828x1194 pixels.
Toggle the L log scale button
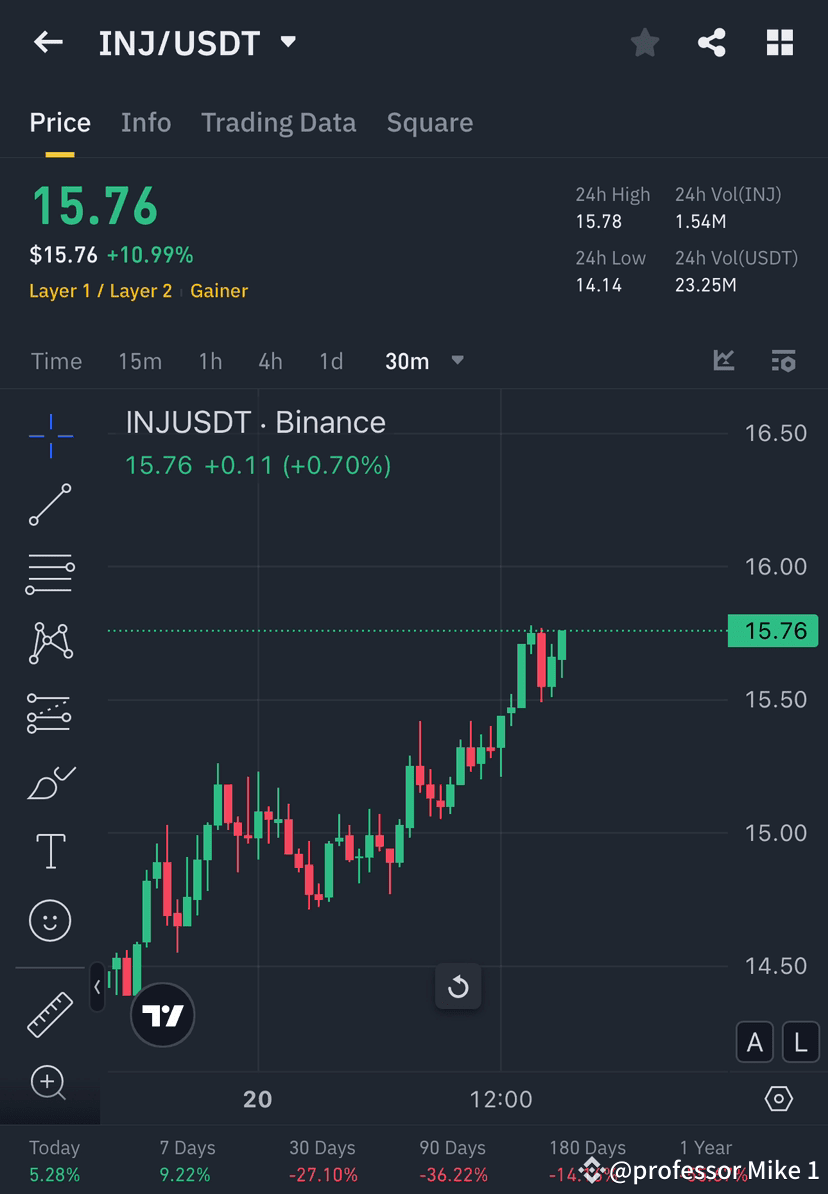coord(800,1042)
